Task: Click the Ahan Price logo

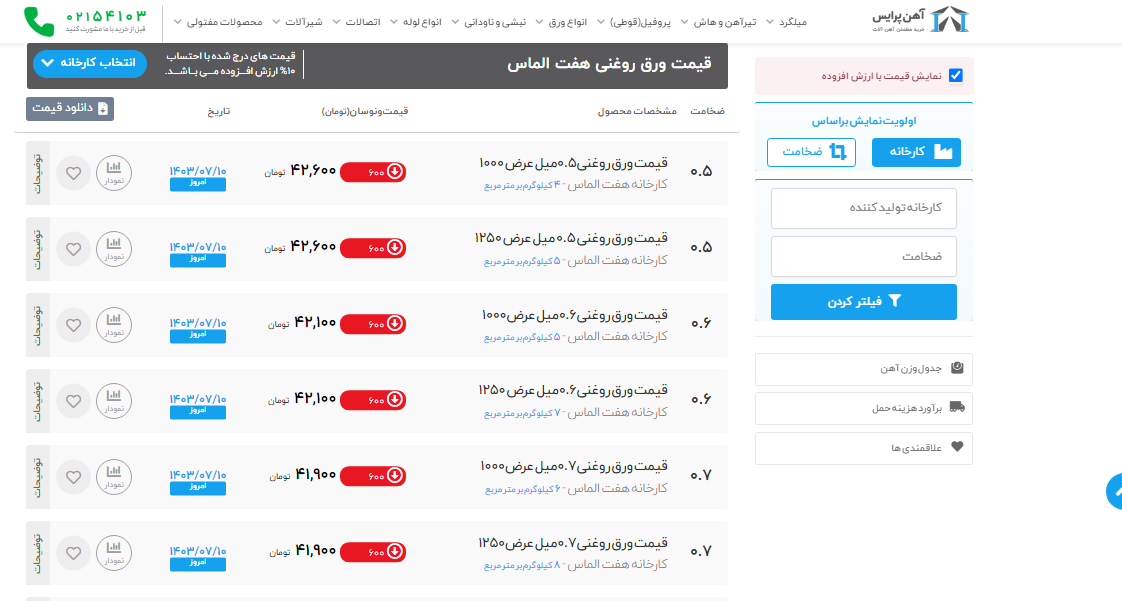Action: point(921,21)
